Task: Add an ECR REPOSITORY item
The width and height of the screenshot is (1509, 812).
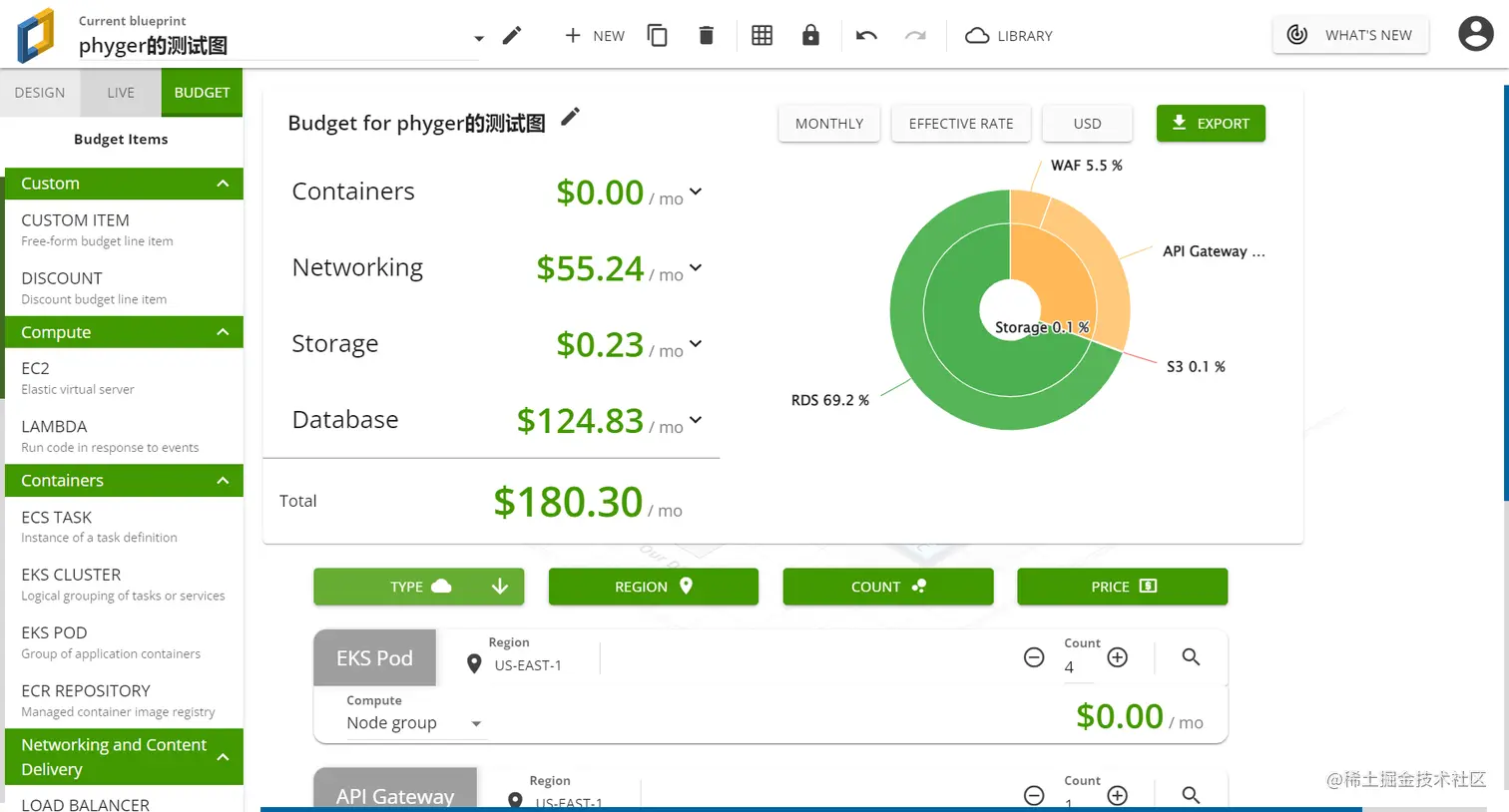Action: (124, 700)
